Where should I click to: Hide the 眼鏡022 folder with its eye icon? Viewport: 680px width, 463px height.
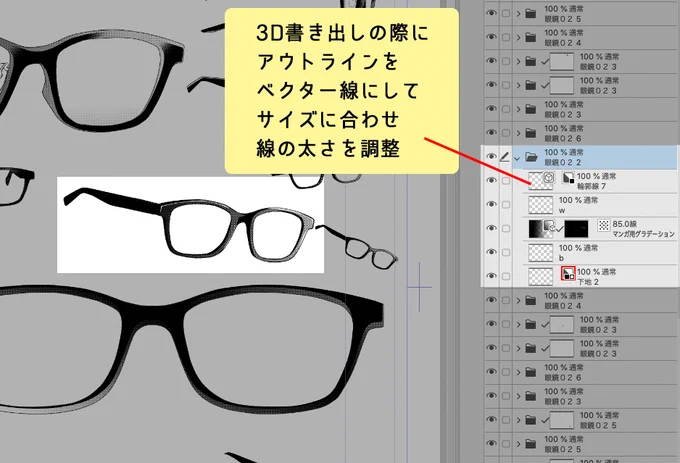(491, 157)
